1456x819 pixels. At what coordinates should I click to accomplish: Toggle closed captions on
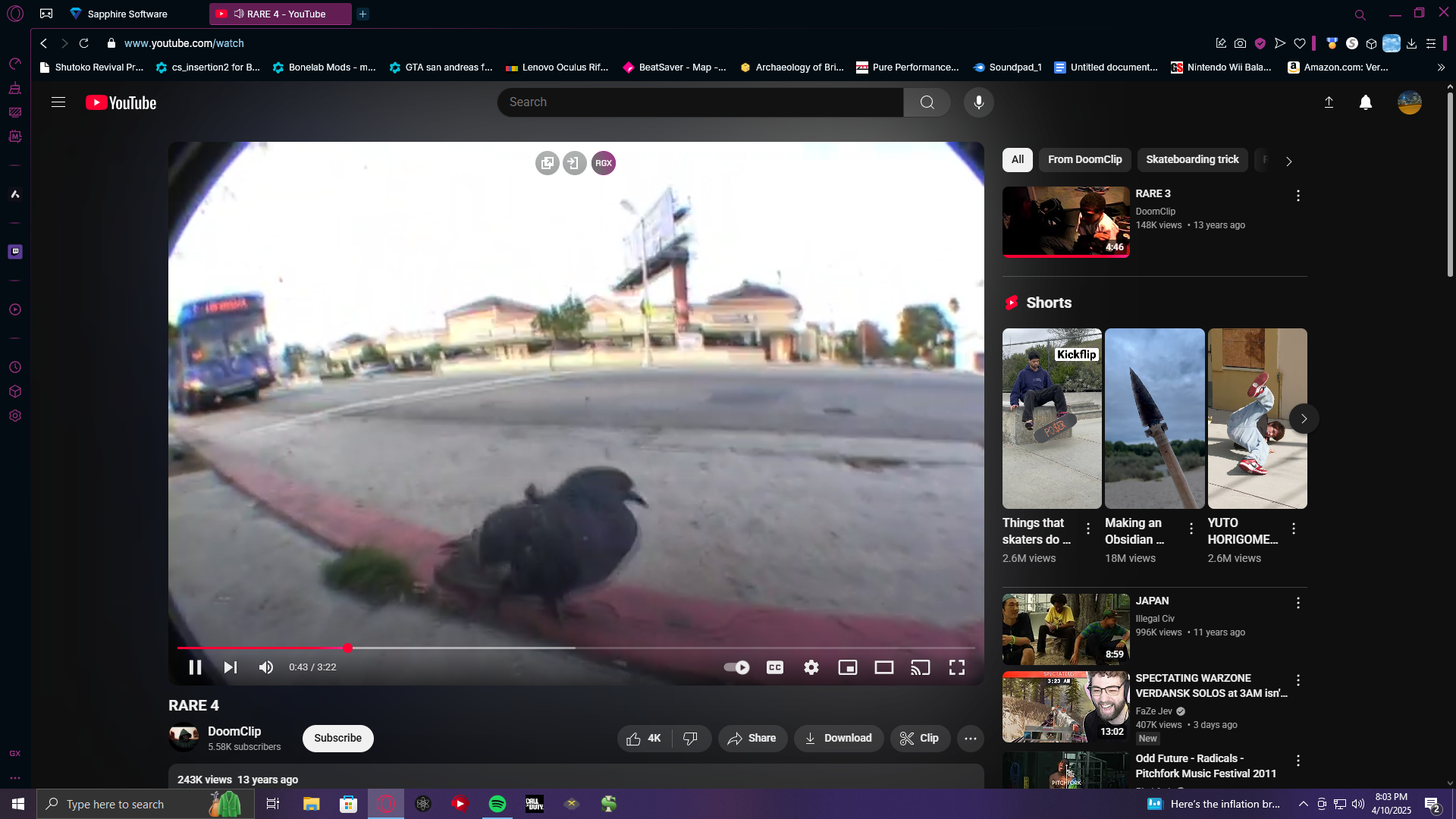click(x=774, y=667)
